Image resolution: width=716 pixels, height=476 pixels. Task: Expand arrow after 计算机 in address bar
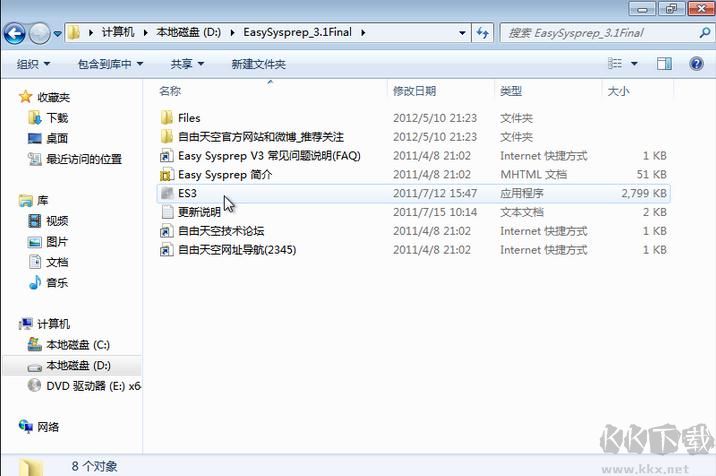[x=145, y=33]
